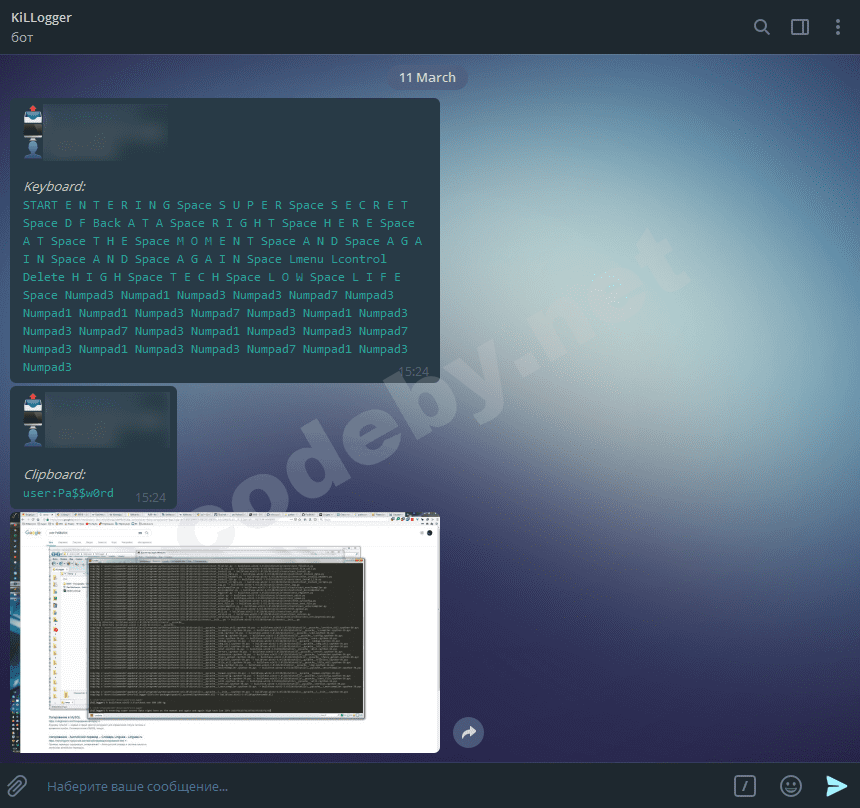Open the three-dot chat menu
Screen dimensions: 860x808
[x=838, y=27]
